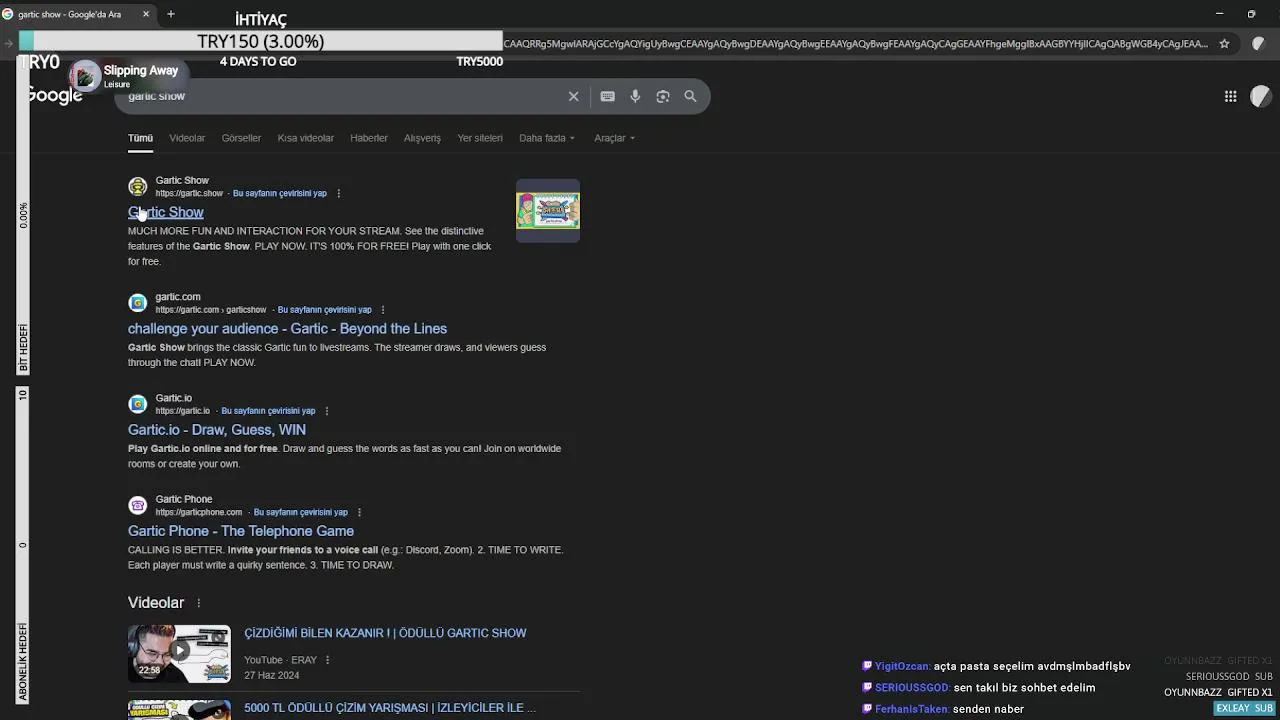
Task: Clear the search box with the X icon
Action: [574, 97]
